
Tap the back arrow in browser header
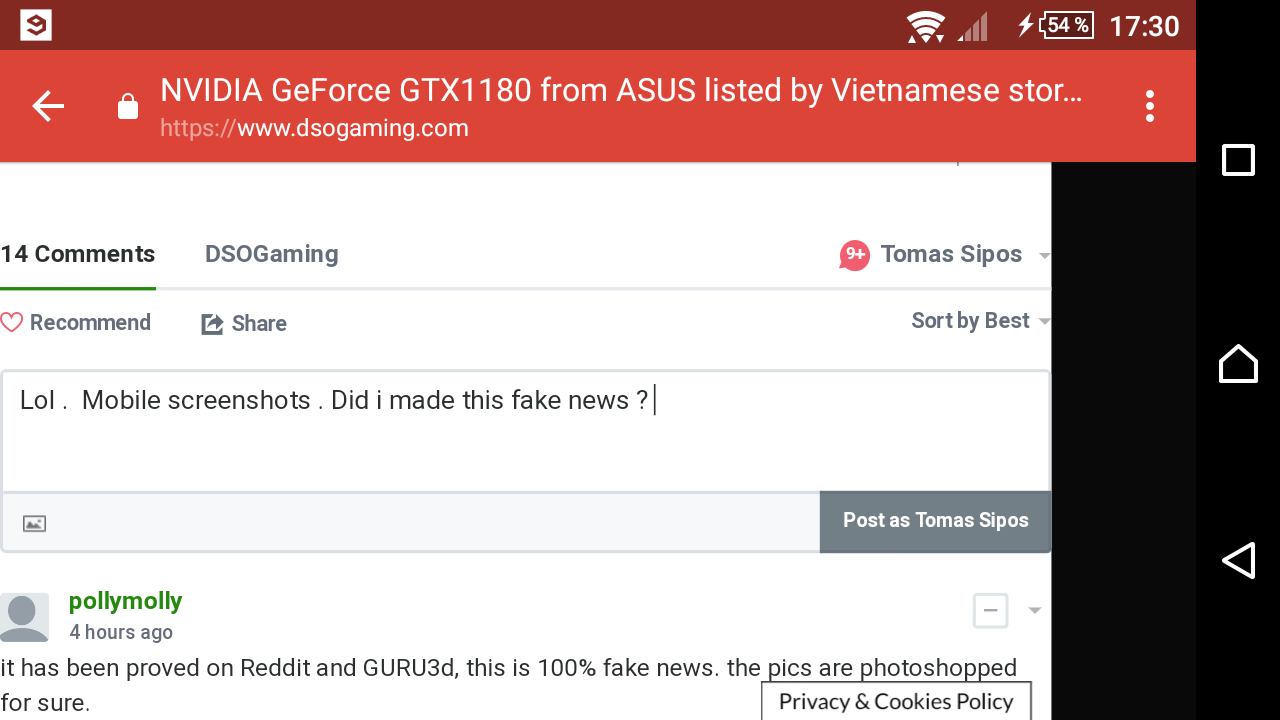(48, 106)
